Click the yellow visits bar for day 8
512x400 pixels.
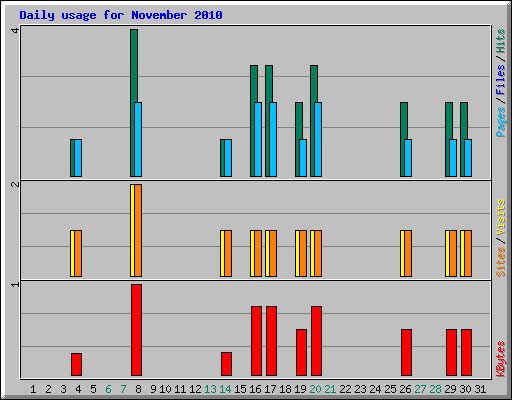point(132,230)
